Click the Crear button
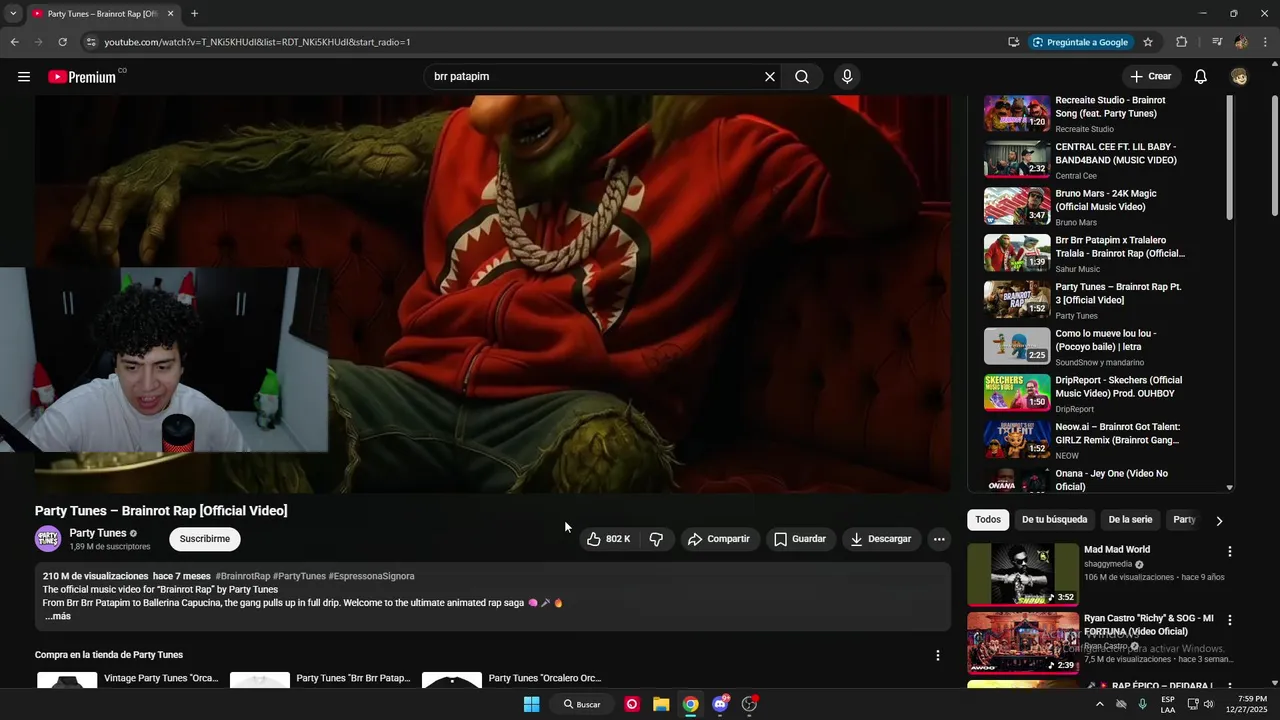 click(x=1151, y=77)
